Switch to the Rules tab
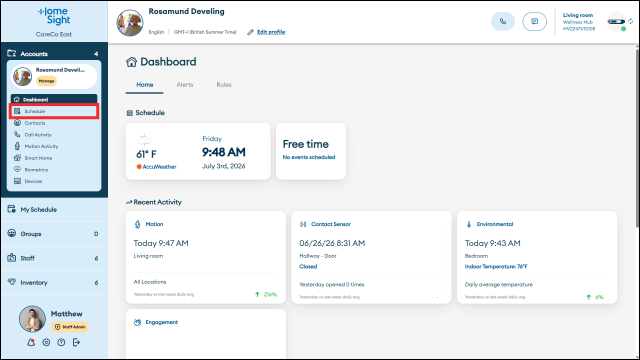The height and width of the screenshot is (360, 640). (224, 85)
